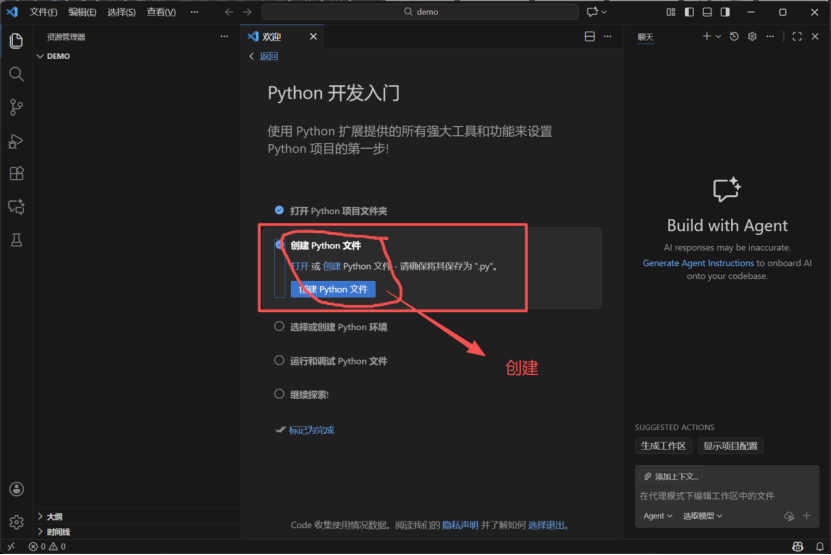This screenshot has width=831, height=555.
Task: Open new chat dropdown arrow
Action: point(718,37)
